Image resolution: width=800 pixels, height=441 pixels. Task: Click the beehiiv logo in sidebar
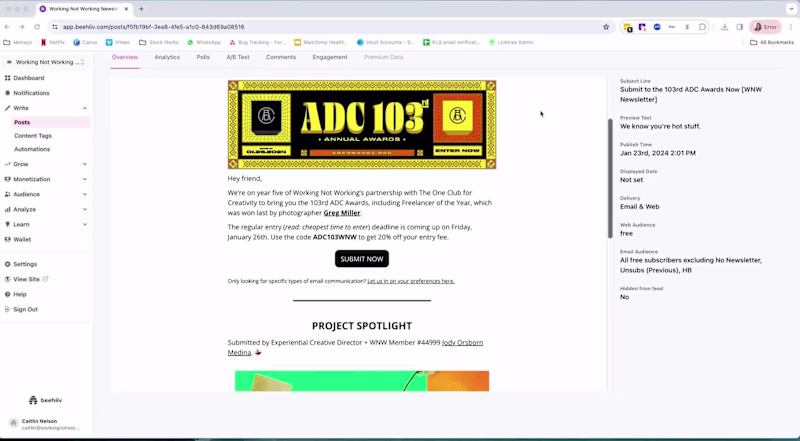[x=45, y=400]
